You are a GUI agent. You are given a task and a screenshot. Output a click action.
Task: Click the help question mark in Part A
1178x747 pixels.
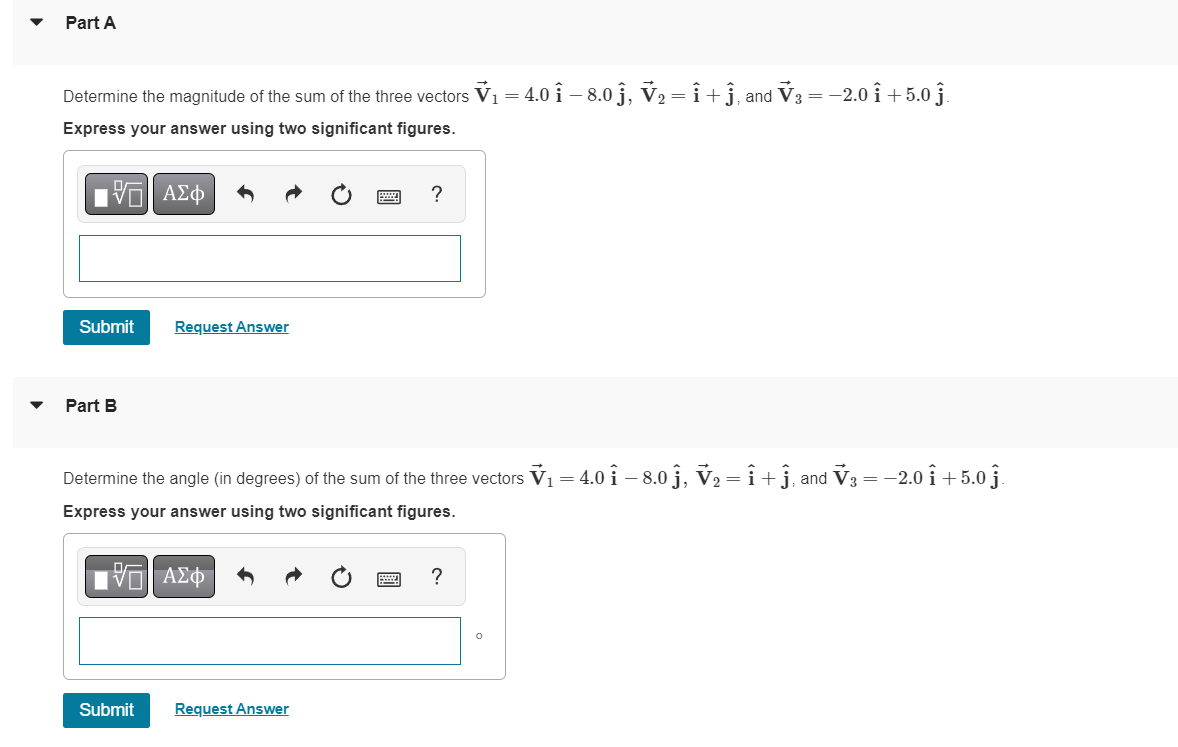coord(436,194)
